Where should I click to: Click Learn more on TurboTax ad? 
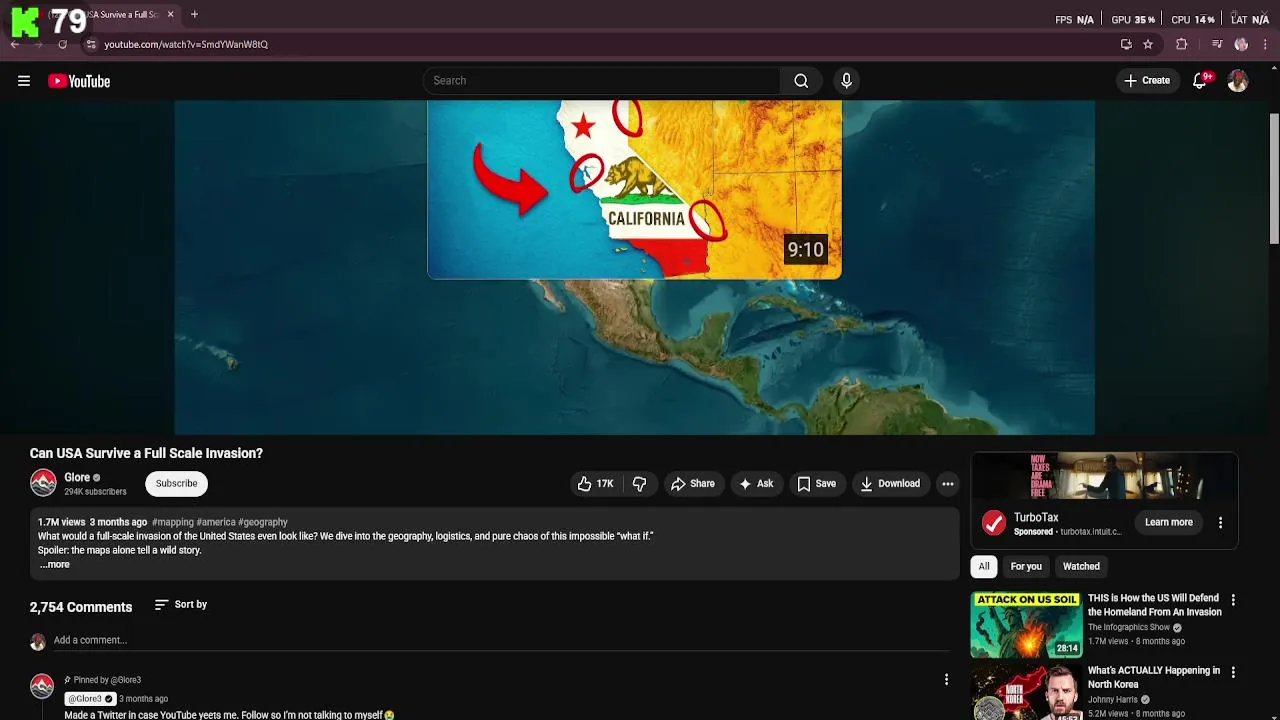tap(1168, 522)
